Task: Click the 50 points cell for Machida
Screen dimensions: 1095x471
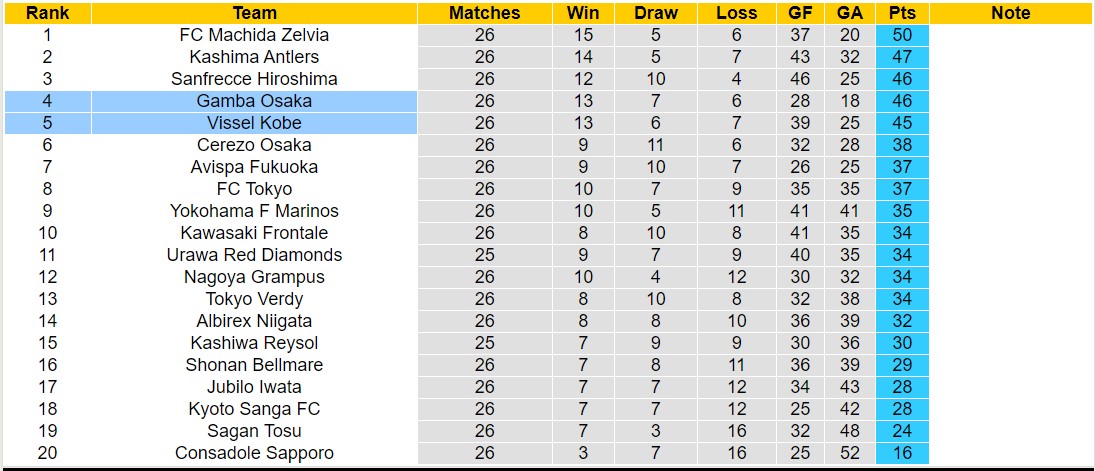Action: pyautogui.click(x=902, y=35)
